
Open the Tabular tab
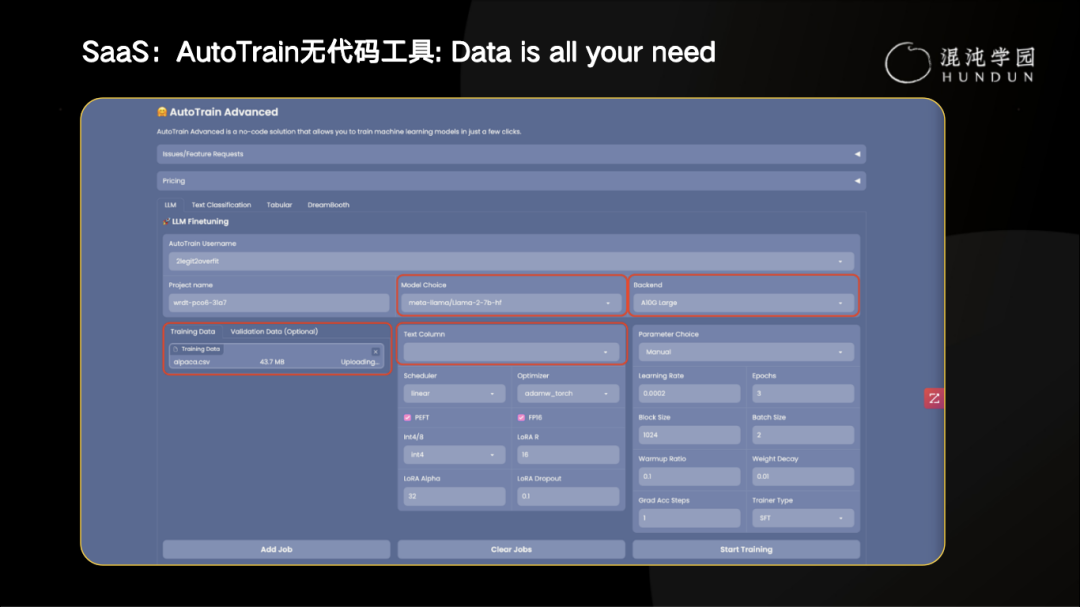[x=279, y=205]
